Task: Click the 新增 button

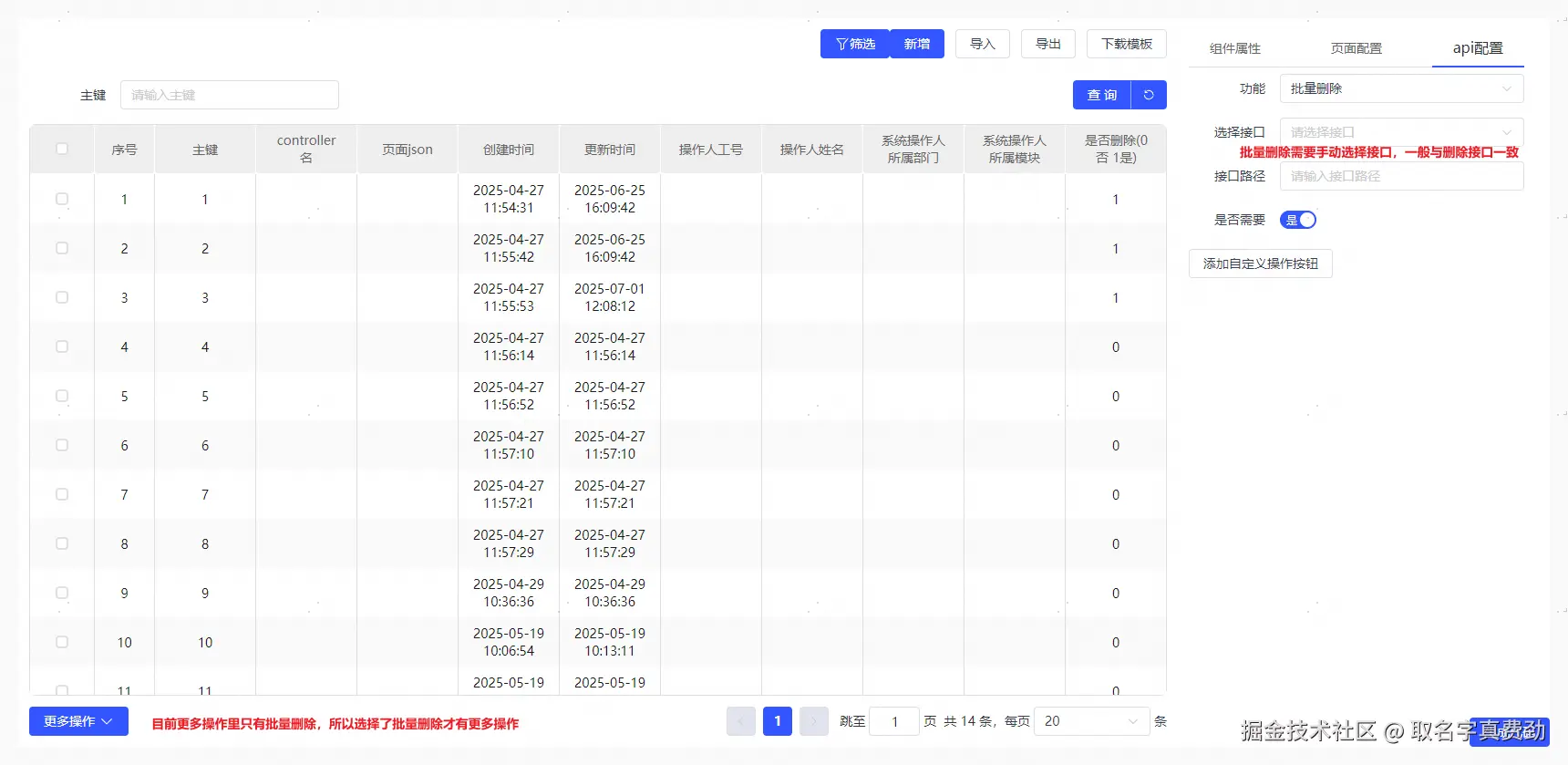Action: (x=917, y=44)
